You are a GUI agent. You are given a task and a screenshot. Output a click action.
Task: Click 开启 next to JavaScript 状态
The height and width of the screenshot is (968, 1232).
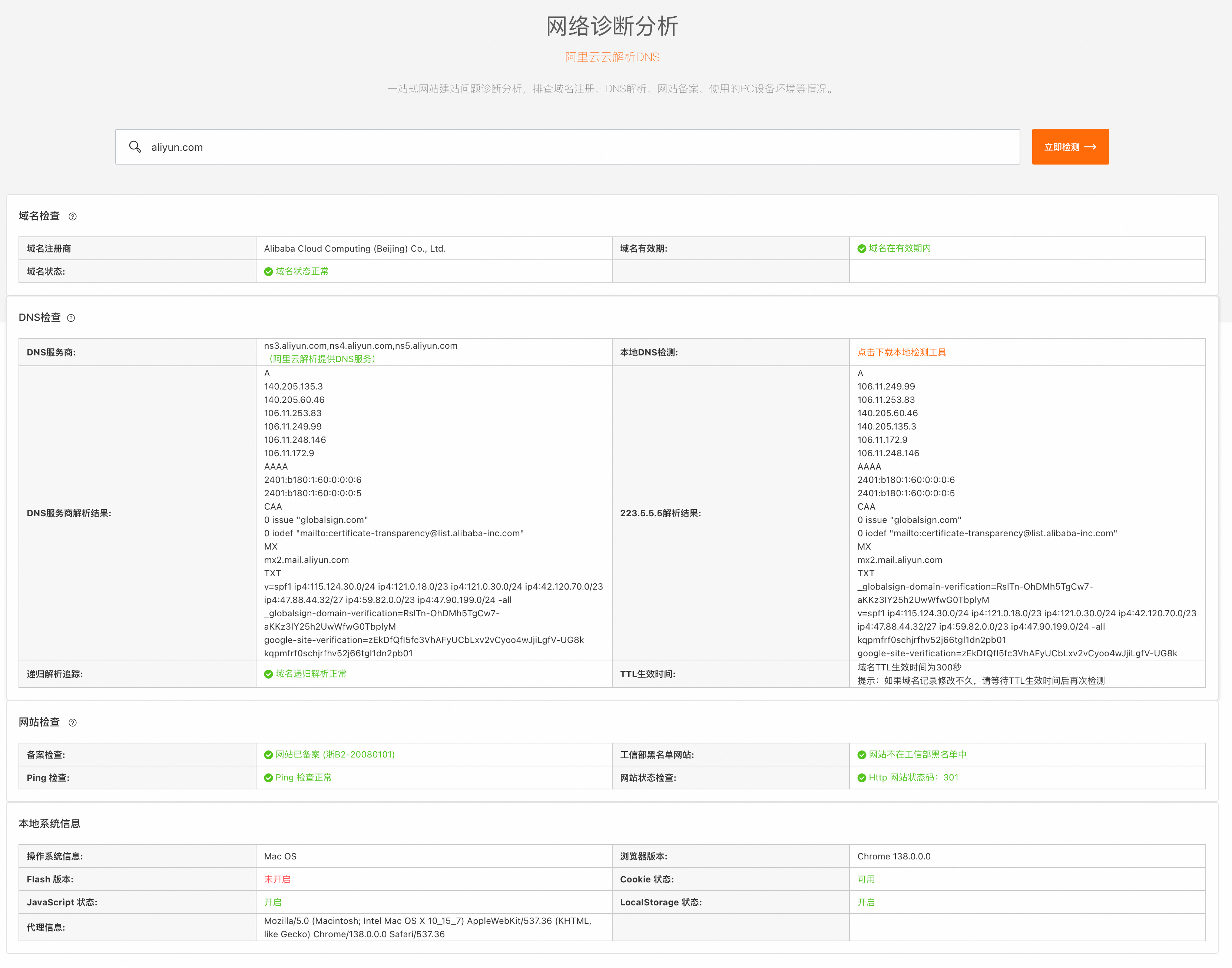pos(272,902)
